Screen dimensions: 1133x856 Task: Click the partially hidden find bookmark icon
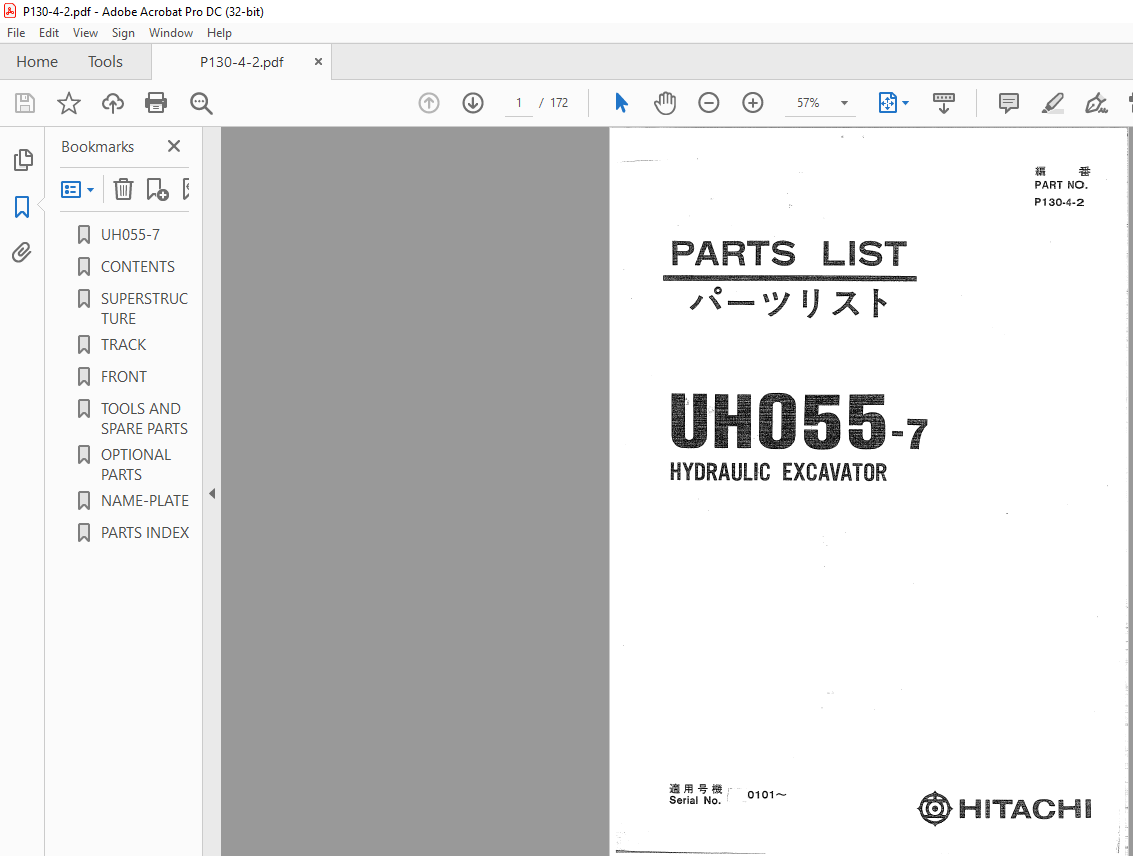[186, 189]
